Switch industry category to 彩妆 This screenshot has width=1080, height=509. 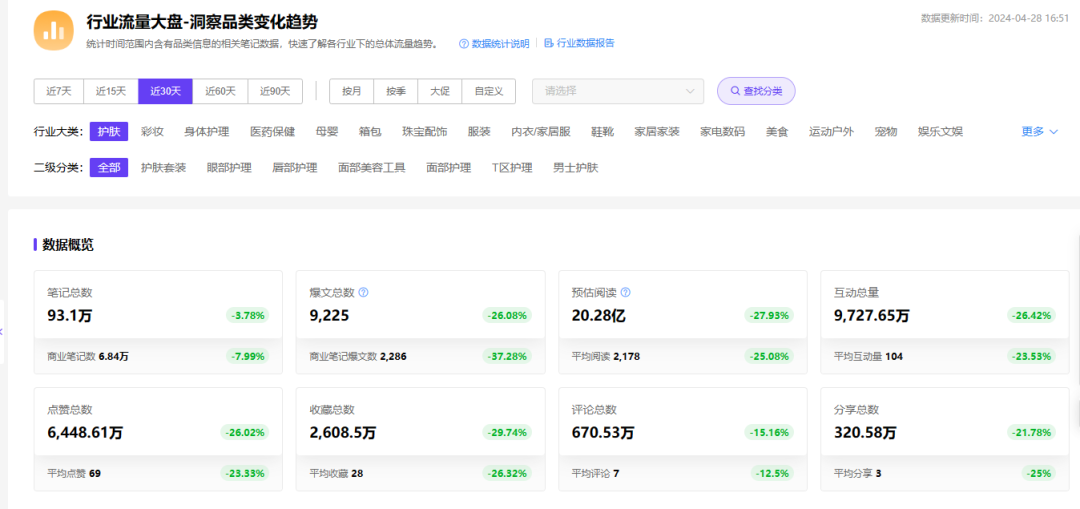(152, 132)
